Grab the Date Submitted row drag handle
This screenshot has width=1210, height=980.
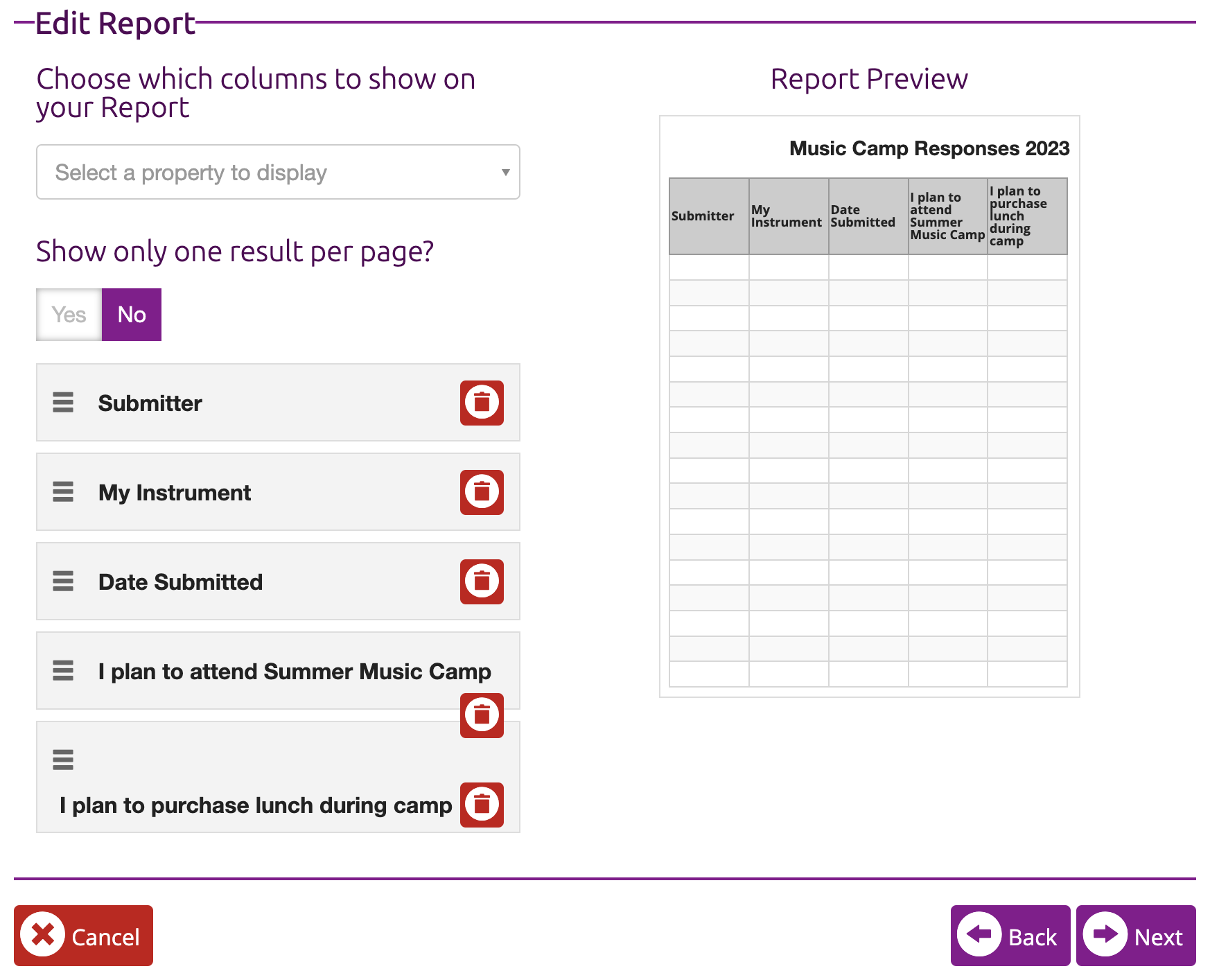63,581
